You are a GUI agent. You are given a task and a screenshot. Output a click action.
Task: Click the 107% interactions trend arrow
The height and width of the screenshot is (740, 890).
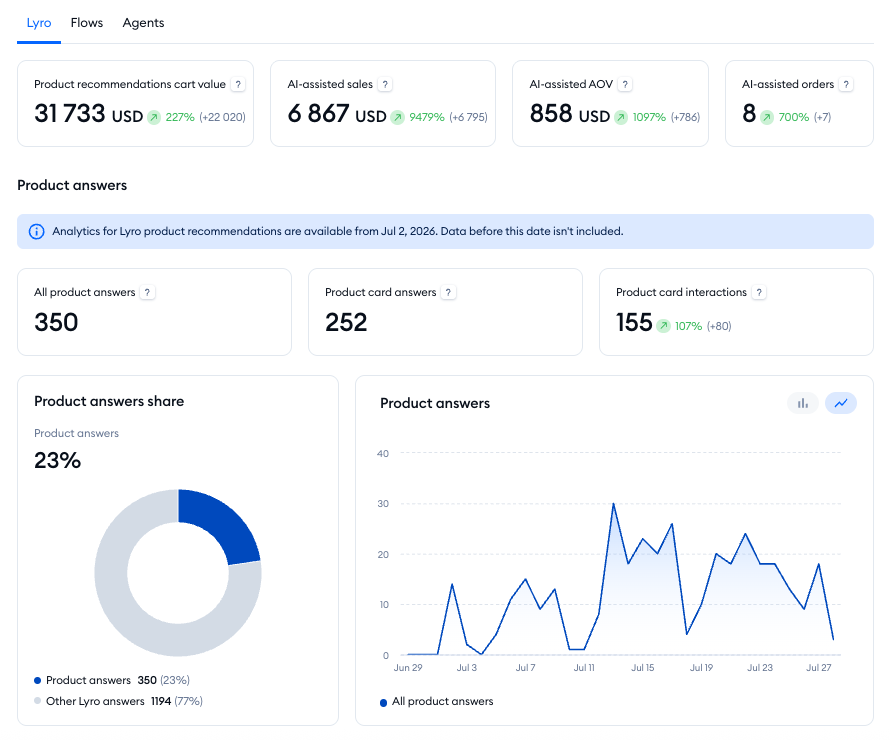point(664,326)
